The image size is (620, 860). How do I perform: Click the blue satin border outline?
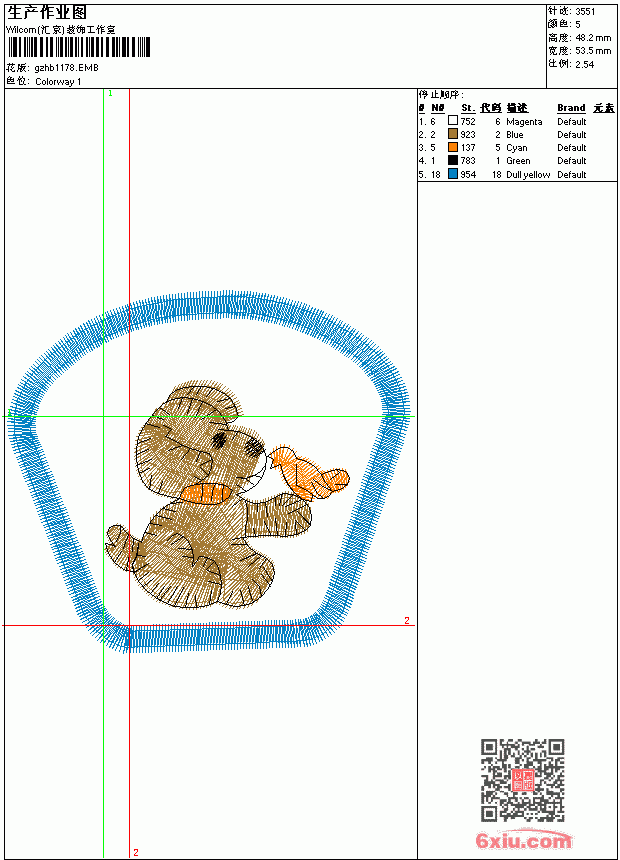pos(210,472)
